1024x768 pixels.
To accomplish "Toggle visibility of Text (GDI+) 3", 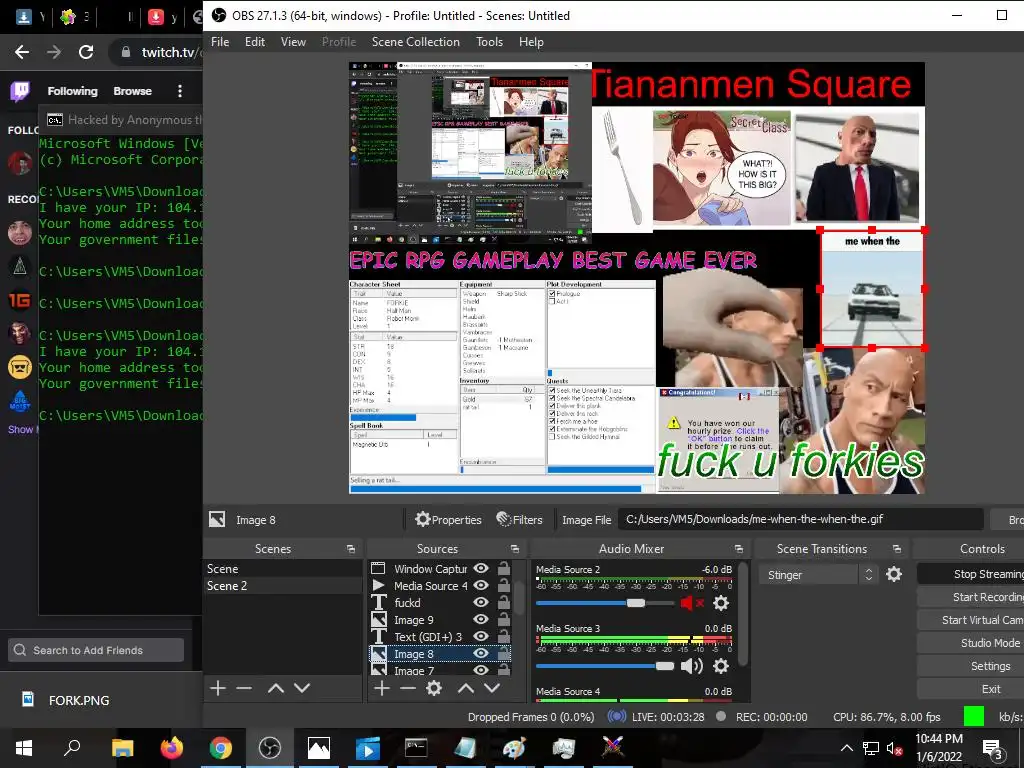I will (481, 636).
